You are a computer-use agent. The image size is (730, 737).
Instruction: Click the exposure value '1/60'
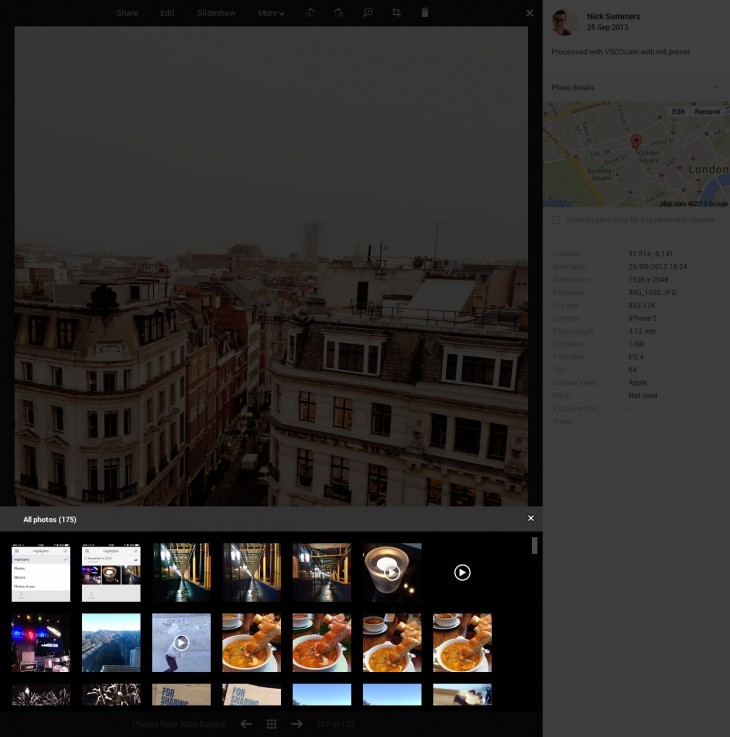point(636,344)
